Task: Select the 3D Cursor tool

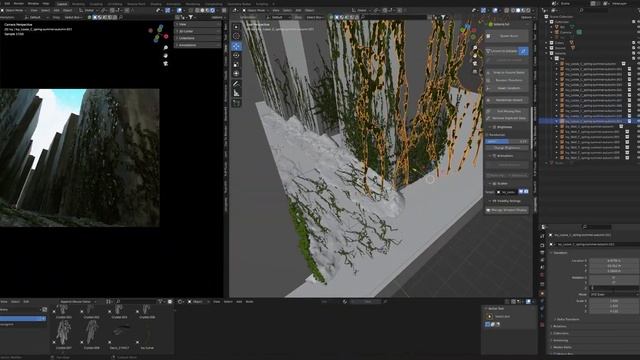Action: [x=236, y=36]
